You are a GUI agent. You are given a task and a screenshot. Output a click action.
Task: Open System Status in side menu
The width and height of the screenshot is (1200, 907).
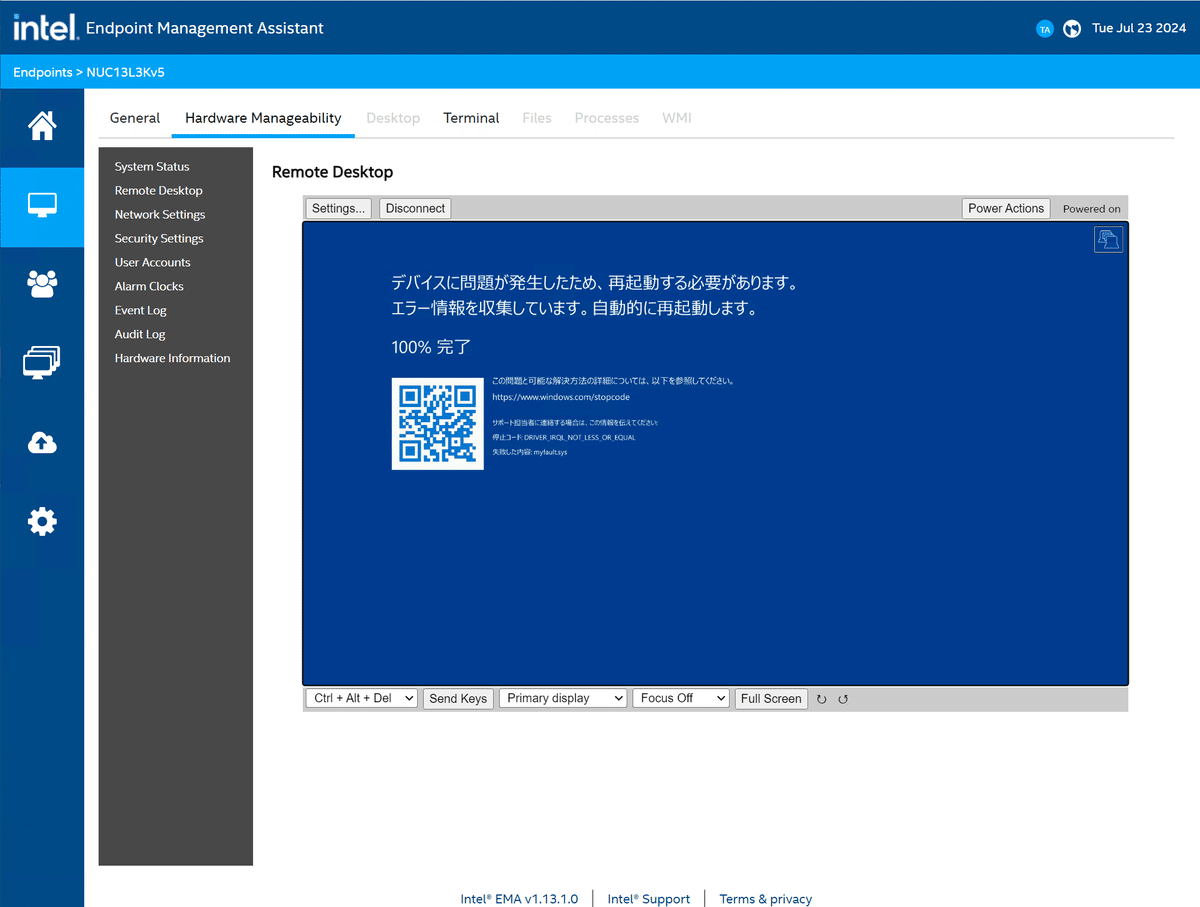[x=152, y=167]
